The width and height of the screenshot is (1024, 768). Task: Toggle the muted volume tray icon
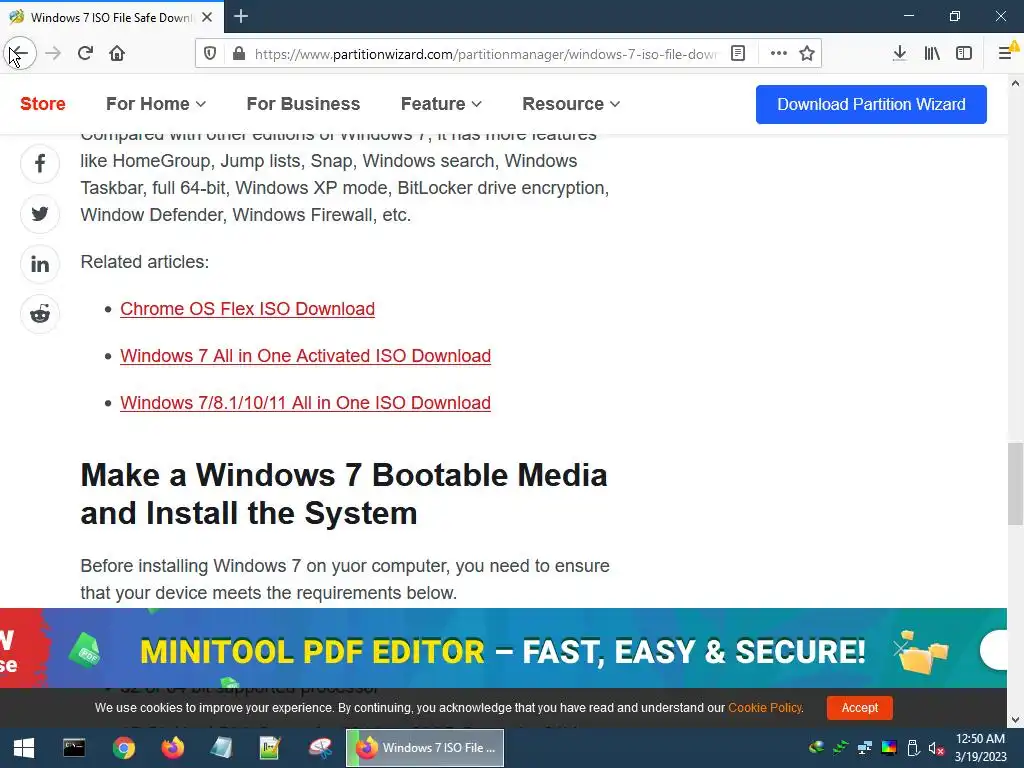pos(936,748)
